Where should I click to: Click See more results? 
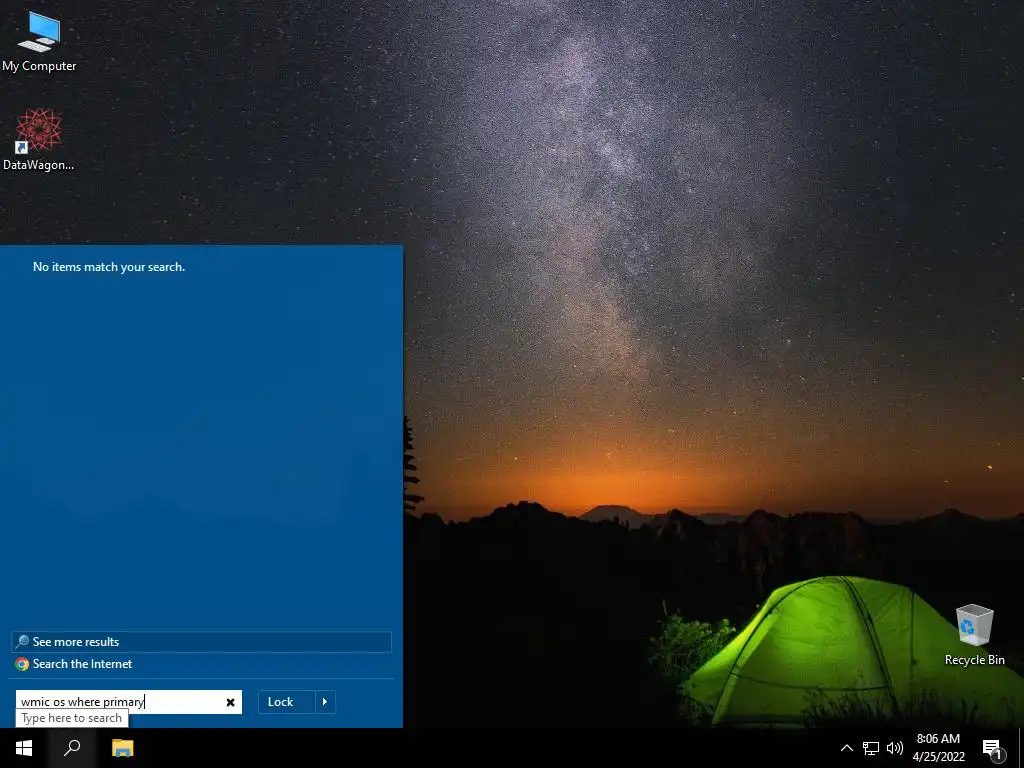pyautogui.click(x=201, y=642)
